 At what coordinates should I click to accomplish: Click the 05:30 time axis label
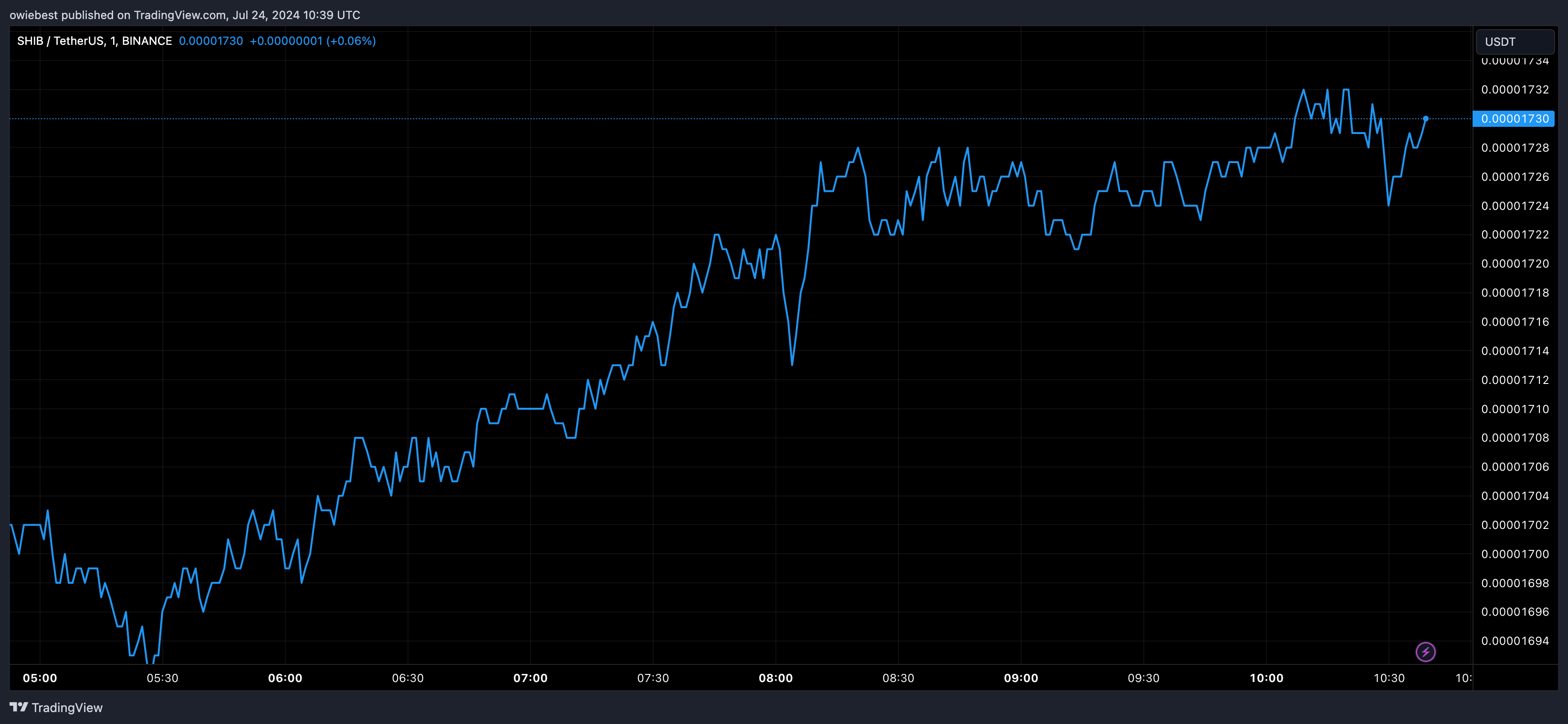(163, 678)
